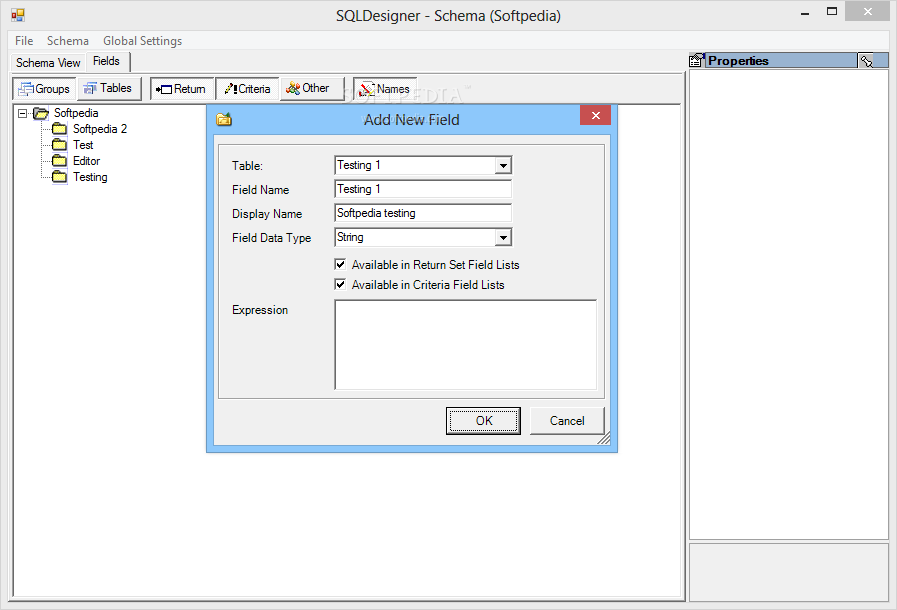Select the Test tree item
Viewport: 897px width, 610px height.
(x=83, y=145)
